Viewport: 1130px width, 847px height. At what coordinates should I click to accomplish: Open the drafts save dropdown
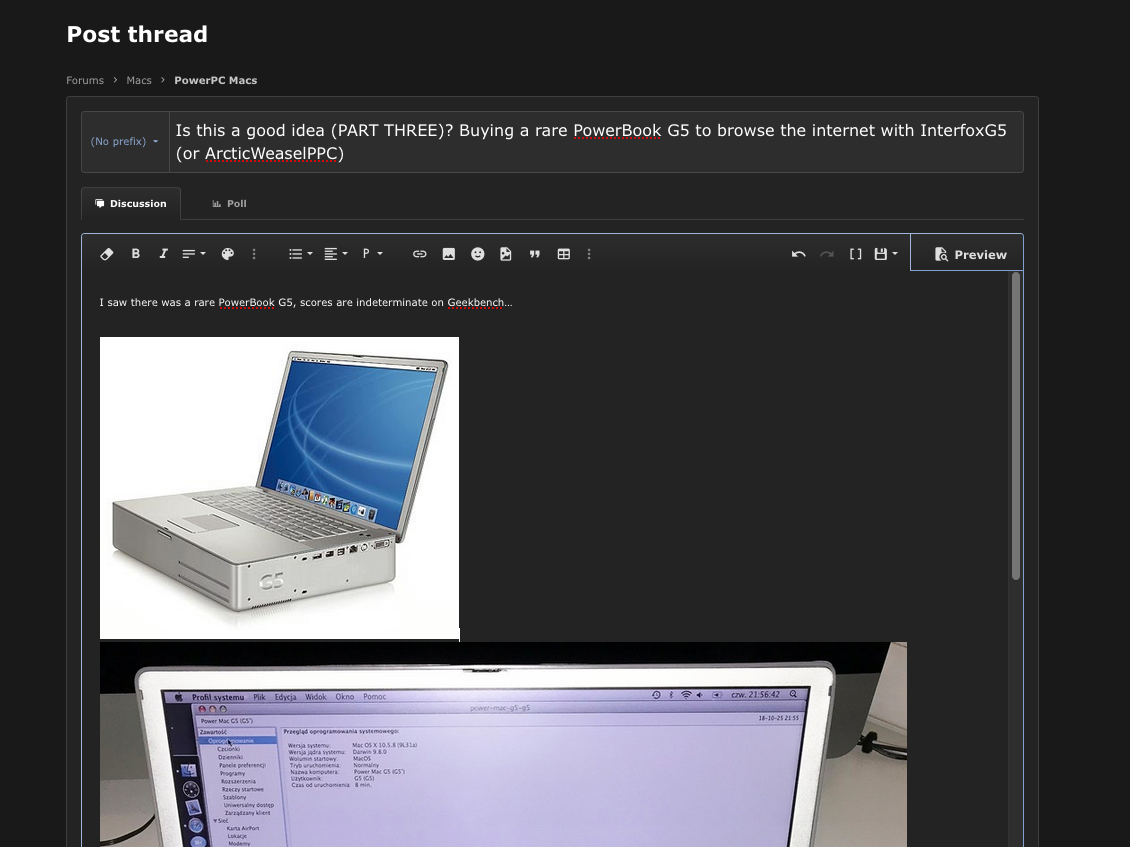(886, 254)
